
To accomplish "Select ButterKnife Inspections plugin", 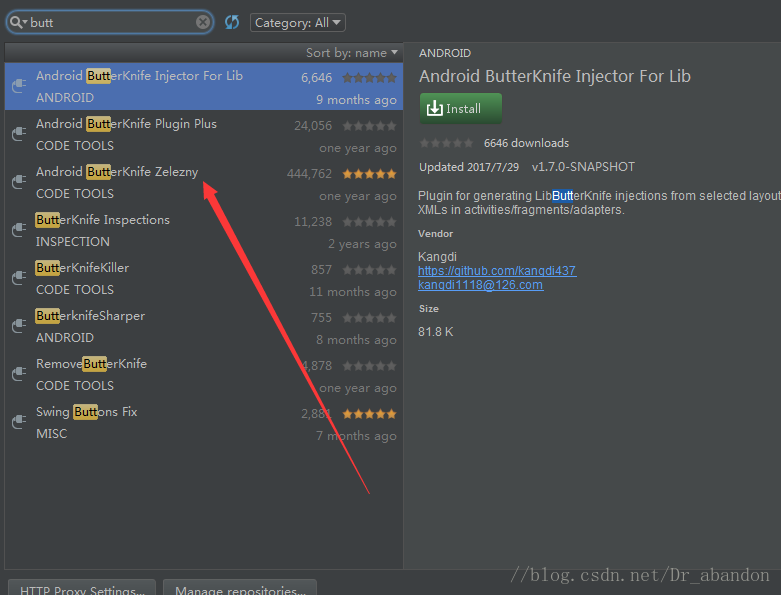I will coord(204,231).
